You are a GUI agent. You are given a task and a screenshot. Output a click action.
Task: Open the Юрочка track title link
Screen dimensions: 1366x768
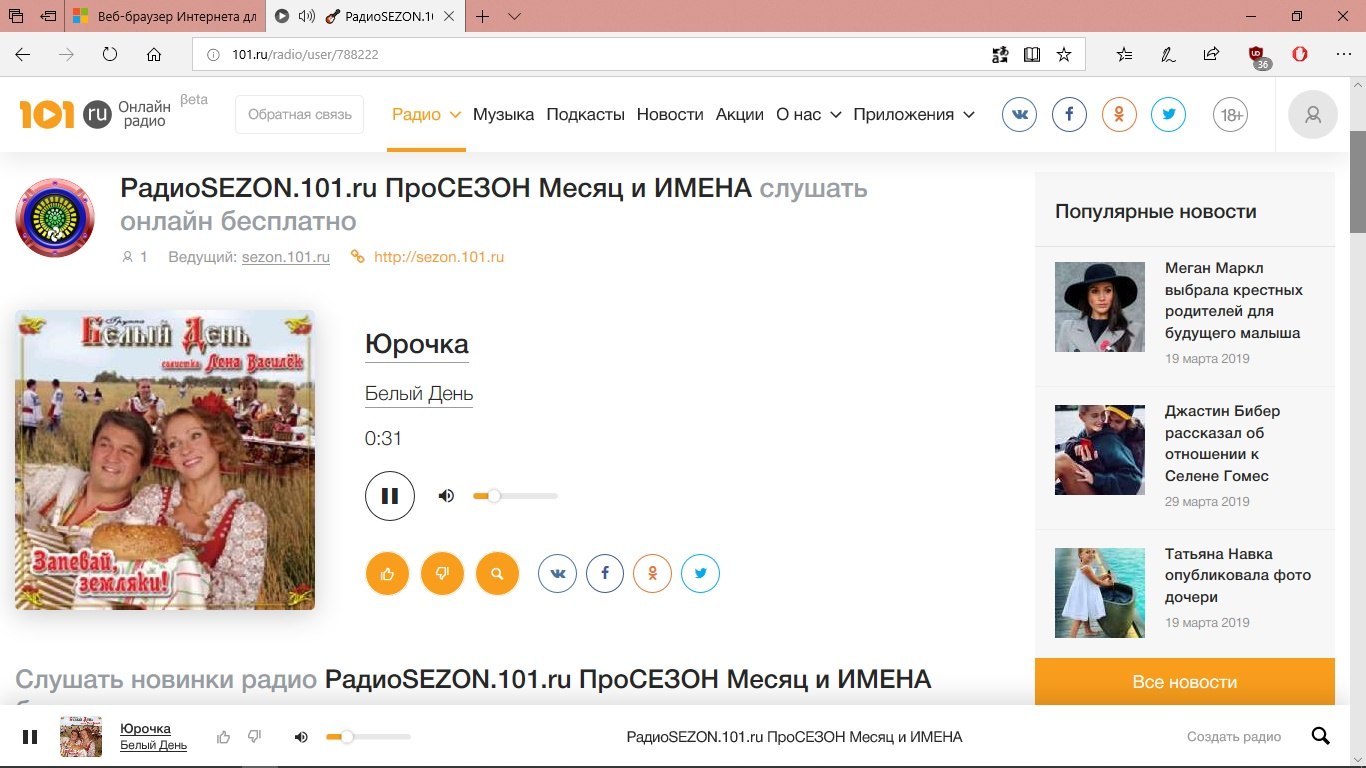417,344
